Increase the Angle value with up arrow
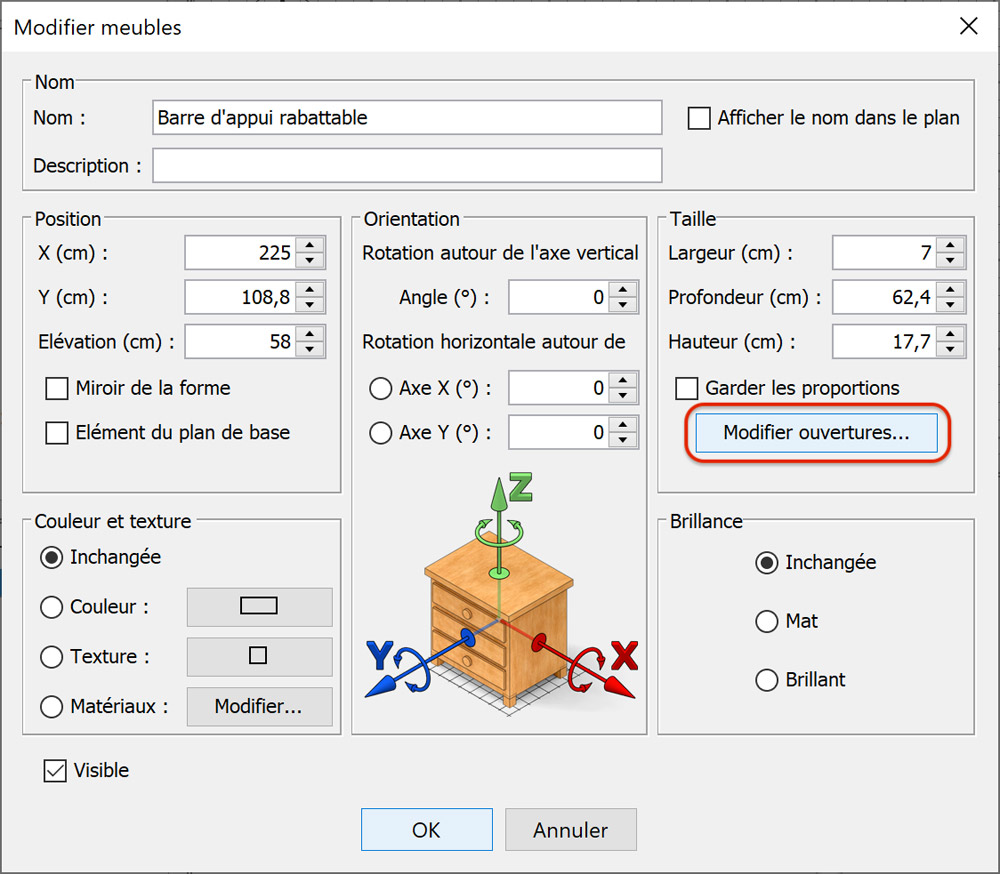 click(624, 290)
